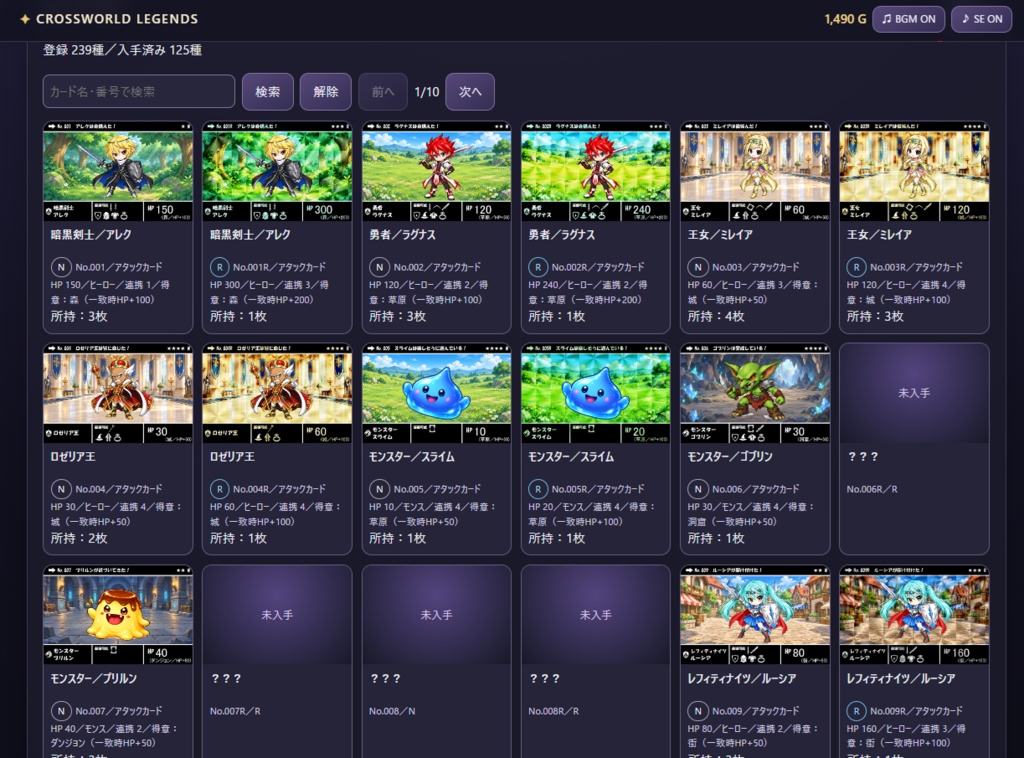The width and height of the screenshot is (1024, 758).
Task: Open the No.006 ゴブリン card artwork
Action: pos(755,394)
